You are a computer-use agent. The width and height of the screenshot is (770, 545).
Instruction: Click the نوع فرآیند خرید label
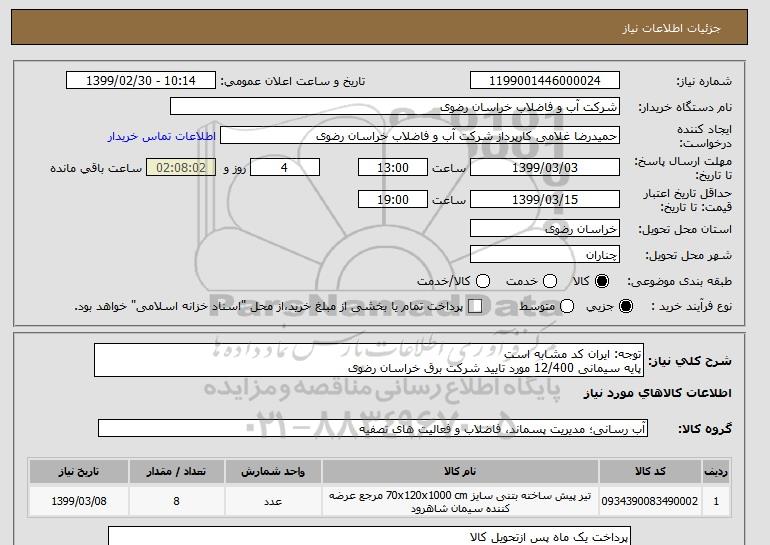[691, 306]
